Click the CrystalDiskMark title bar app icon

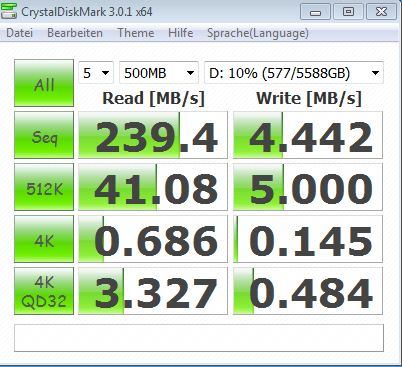coord(9,12)
